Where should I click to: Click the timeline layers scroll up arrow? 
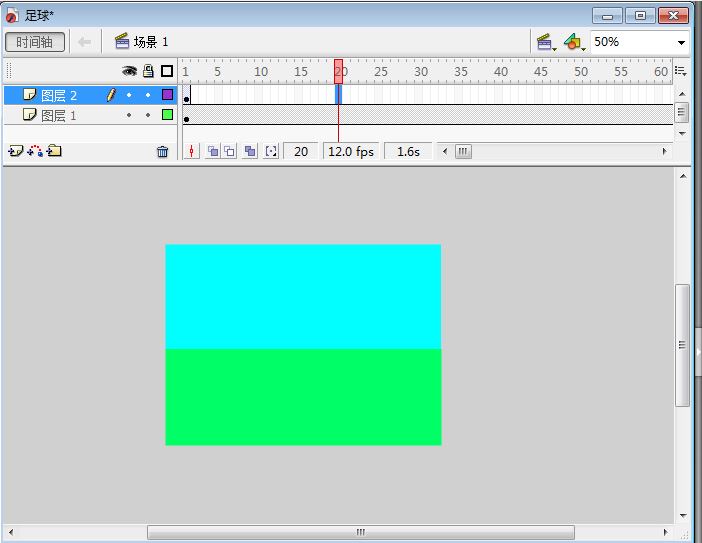pos(682,94)
